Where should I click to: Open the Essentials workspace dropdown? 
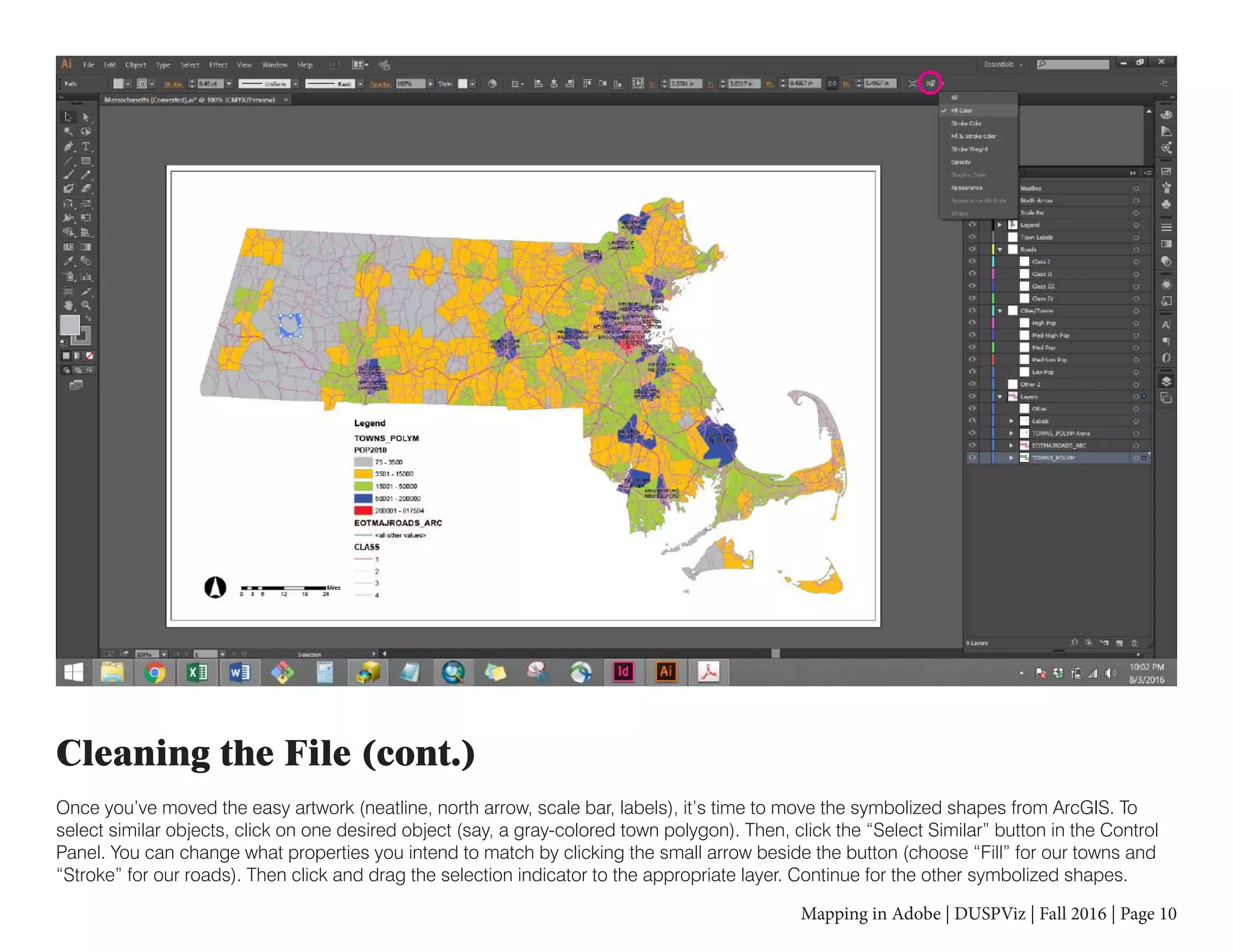[x=1003, y=64]
